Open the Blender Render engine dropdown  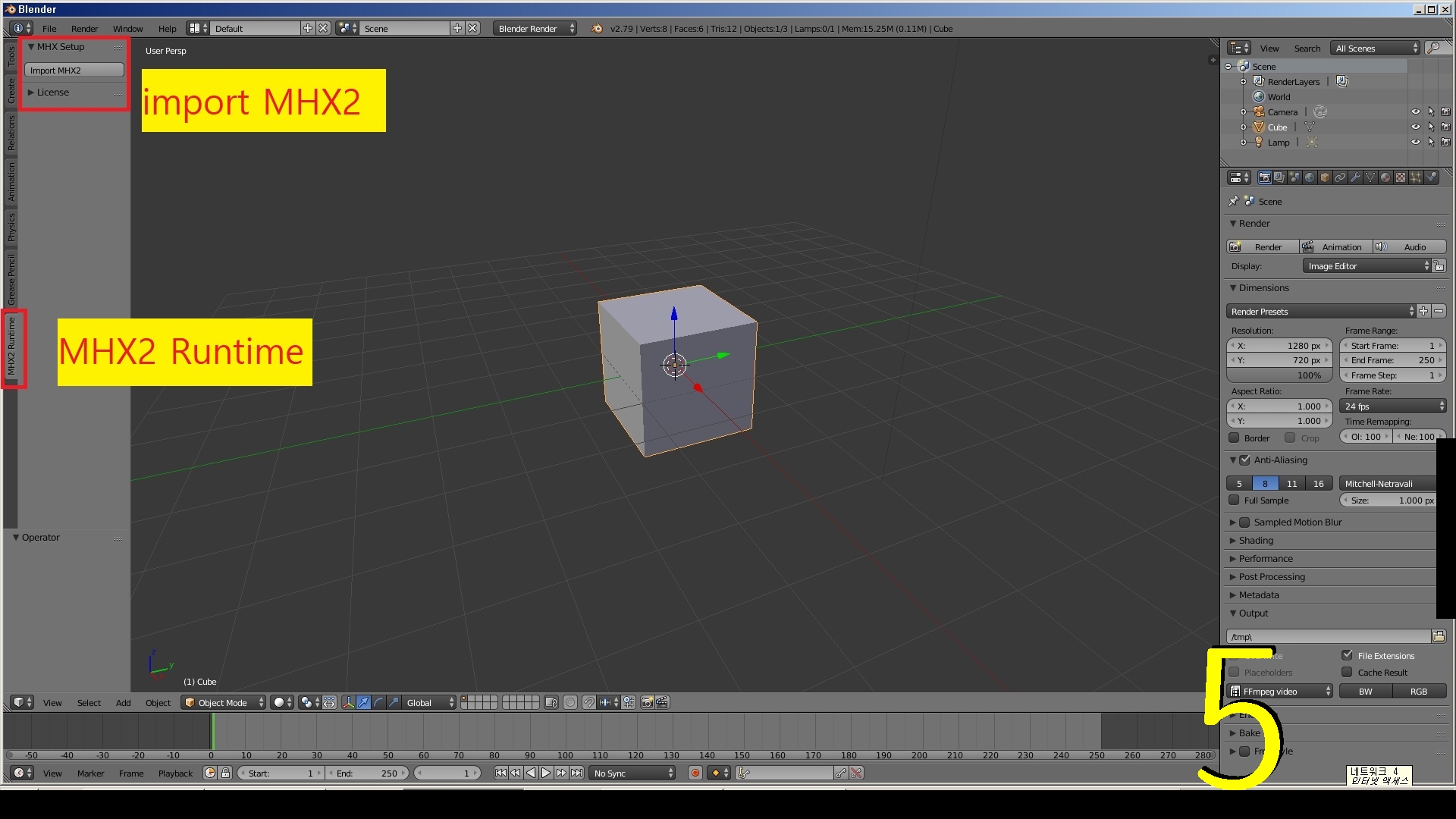[535, 28]
